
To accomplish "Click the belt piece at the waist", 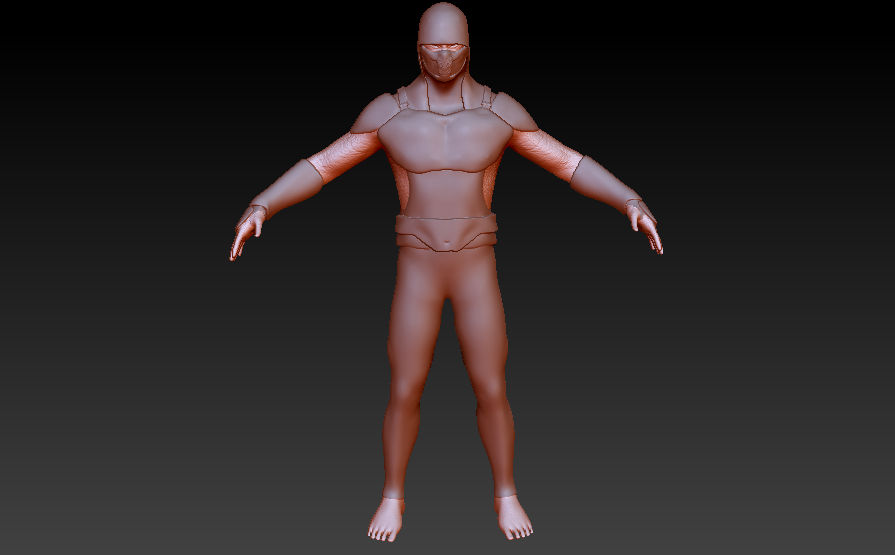I will pyautogui.click(x=446, y=232).
